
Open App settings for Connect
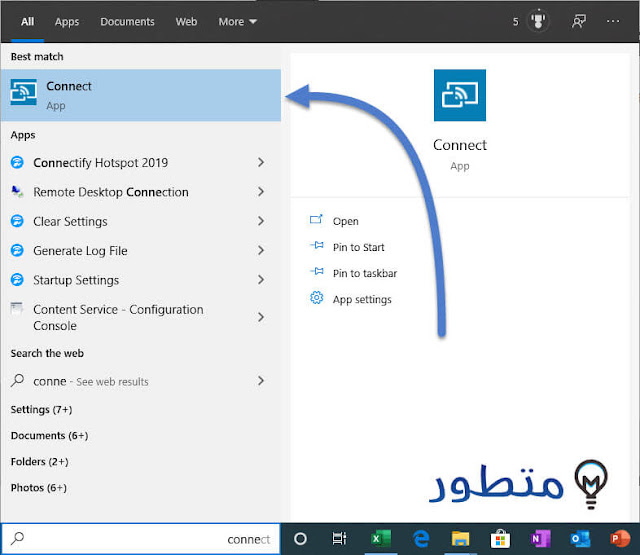[362, 299]
